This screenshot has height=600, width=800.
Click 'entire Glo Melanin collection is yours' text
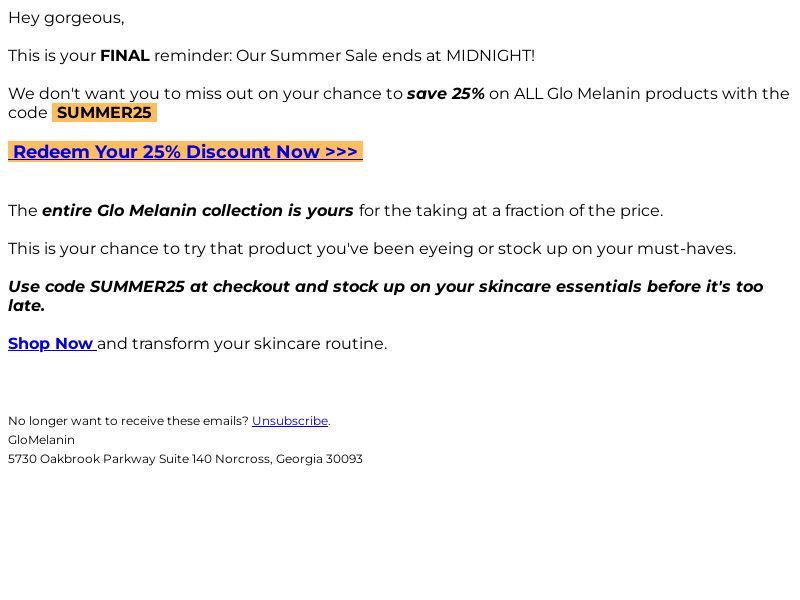pos(197,211)
